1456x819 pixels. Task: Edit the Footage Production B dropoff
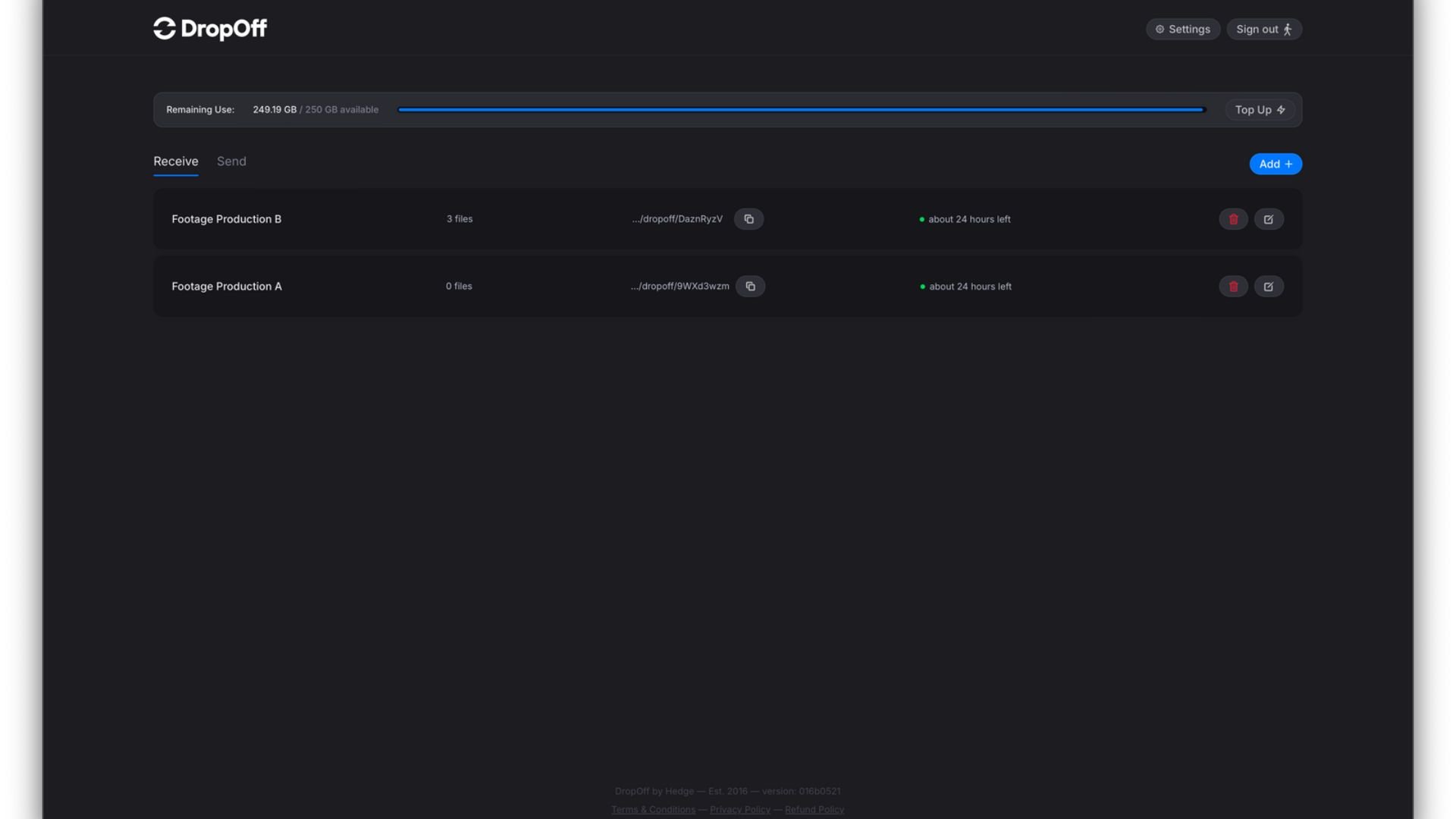(1269, 218)
